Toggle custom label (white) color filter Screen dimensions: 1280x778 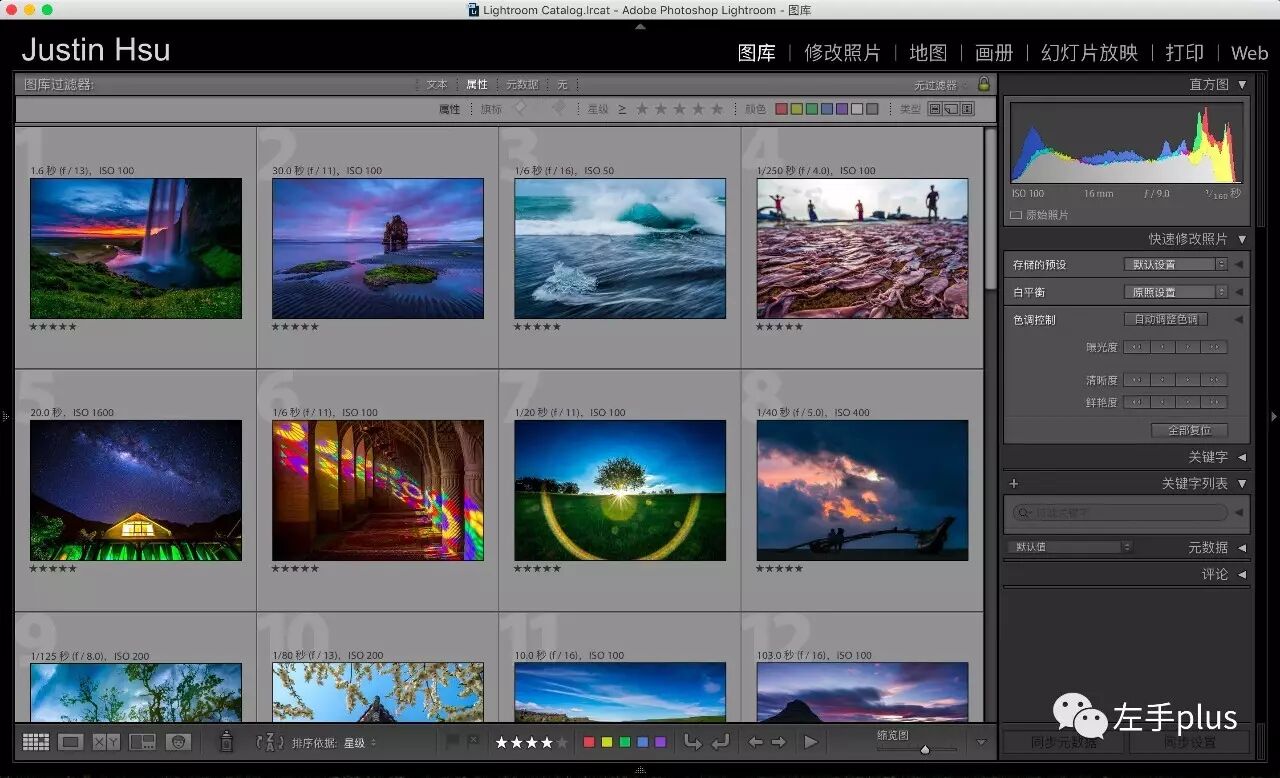[856, 109]
